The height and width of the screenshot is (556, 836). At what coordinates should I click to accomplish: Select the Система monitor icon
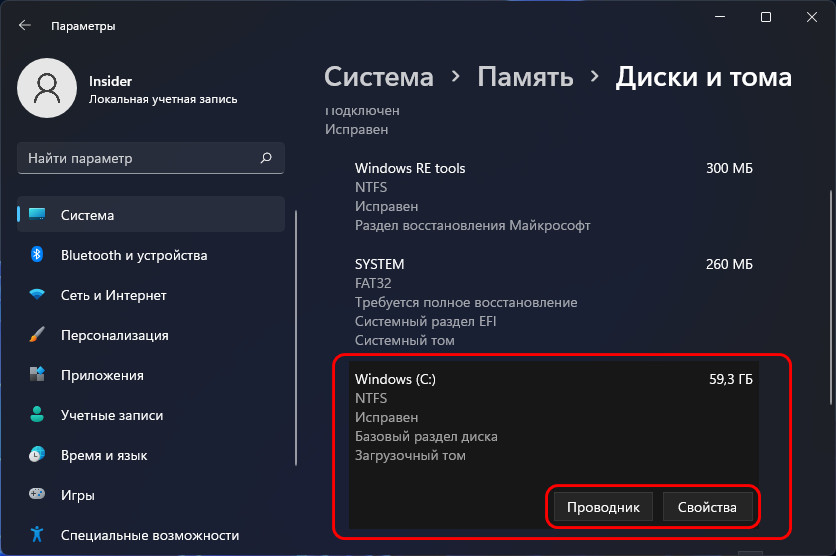[x=38, y=215]
